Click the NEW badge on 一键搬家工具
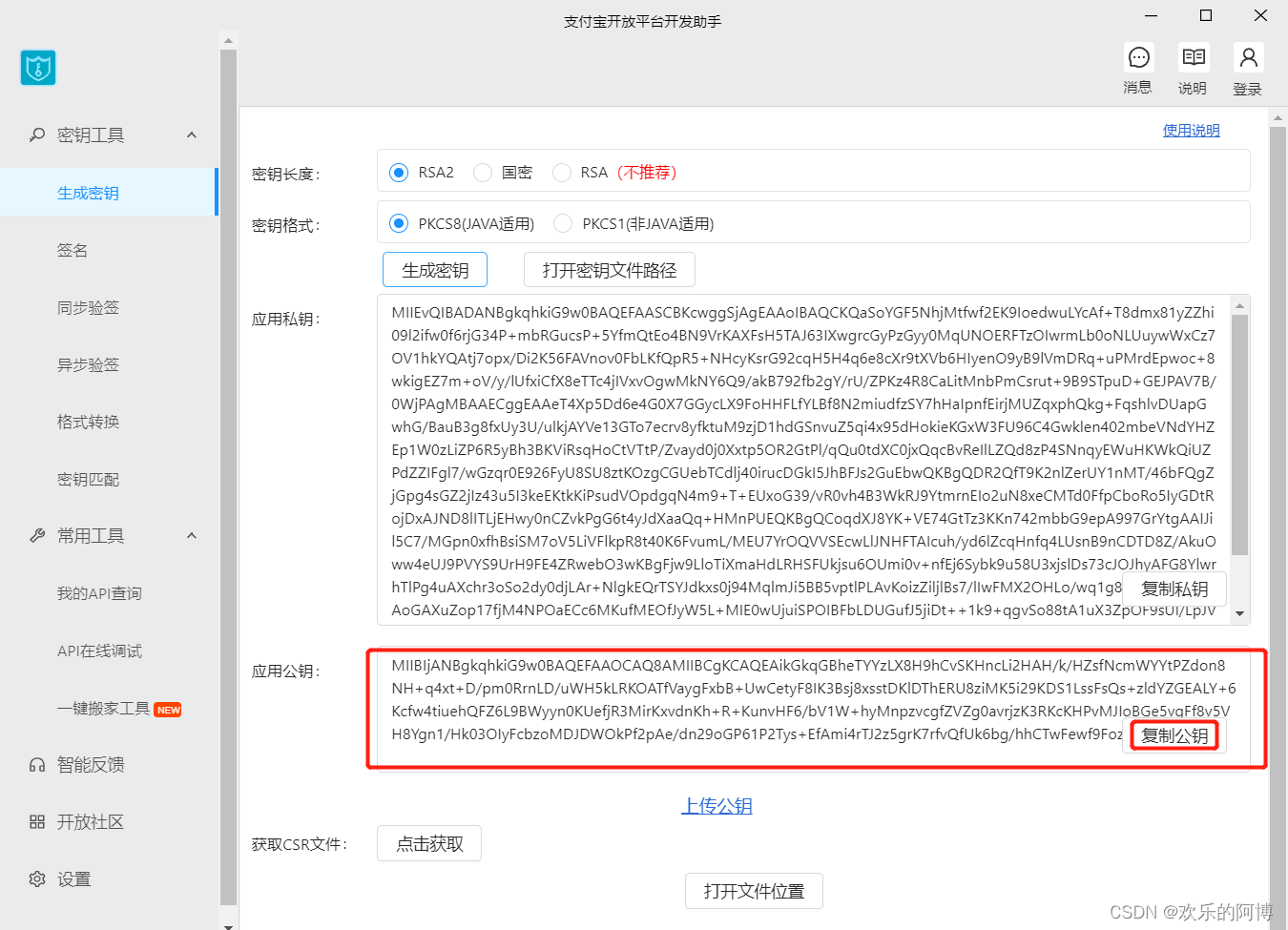The image size is (1288, 930). (168, 710)
